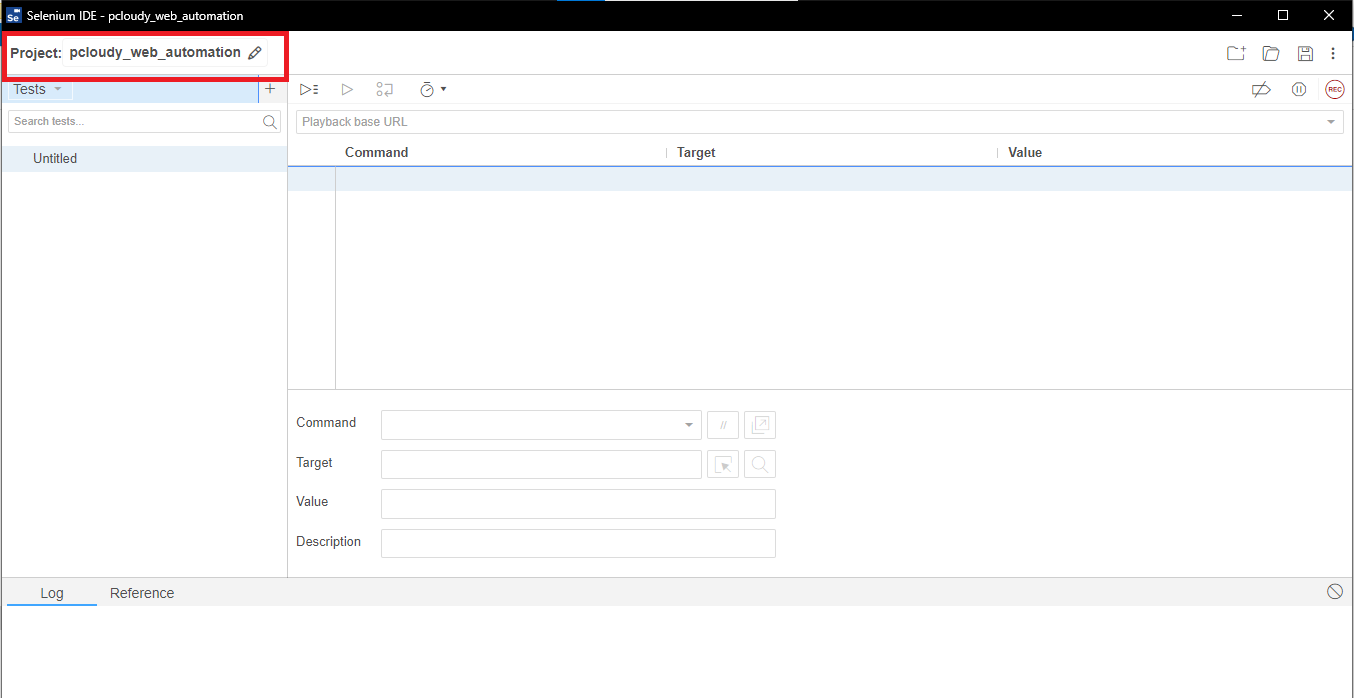Step over the current command

click(385, 89)
